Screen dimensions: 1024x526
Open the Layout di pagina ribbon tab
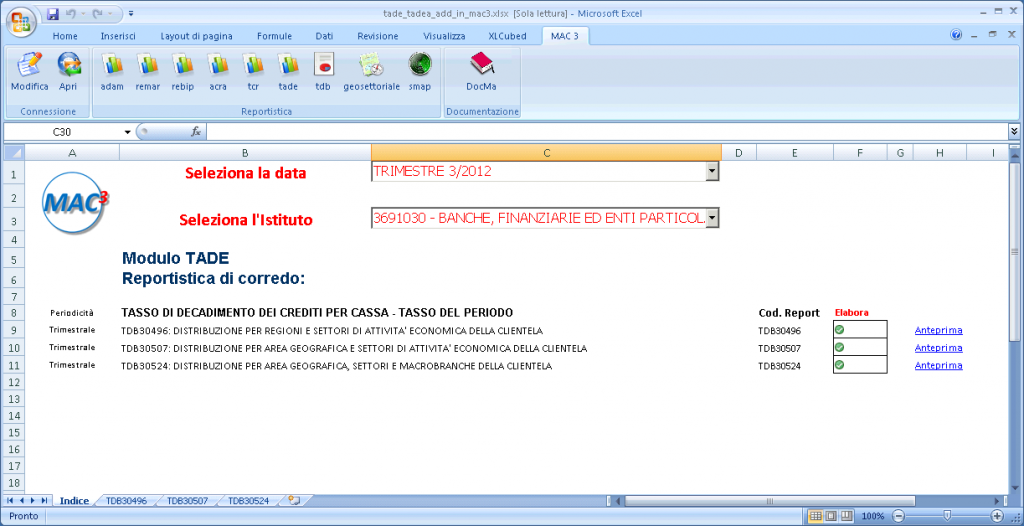(197, 36)
